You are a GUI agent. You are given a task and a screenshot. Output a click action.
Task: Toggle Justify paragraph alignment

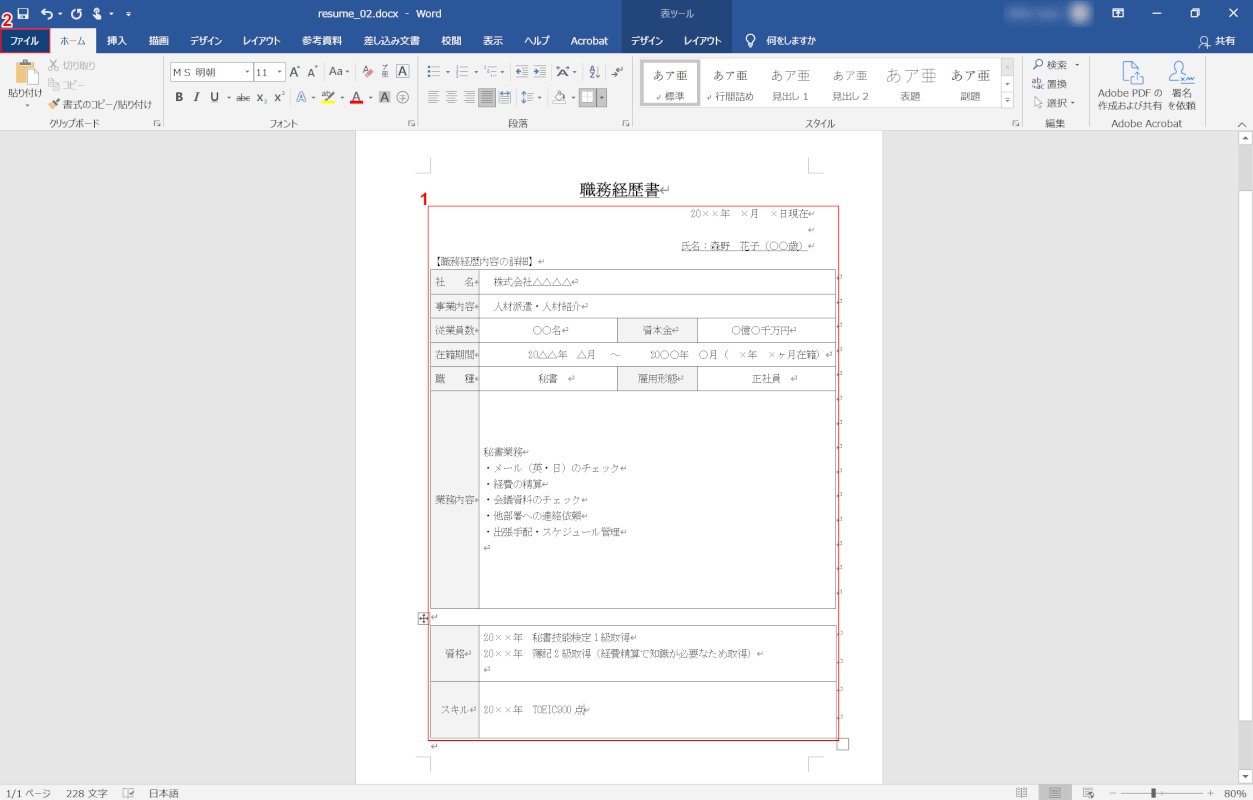(x=486, y=97)
